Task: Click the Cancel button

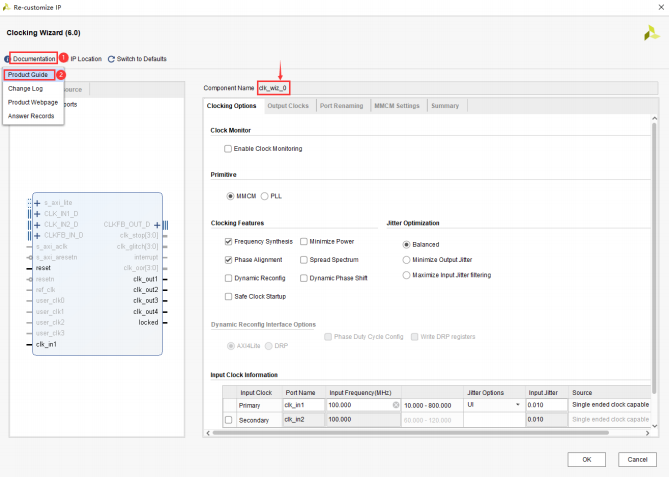Action: [x=637, y=460]
